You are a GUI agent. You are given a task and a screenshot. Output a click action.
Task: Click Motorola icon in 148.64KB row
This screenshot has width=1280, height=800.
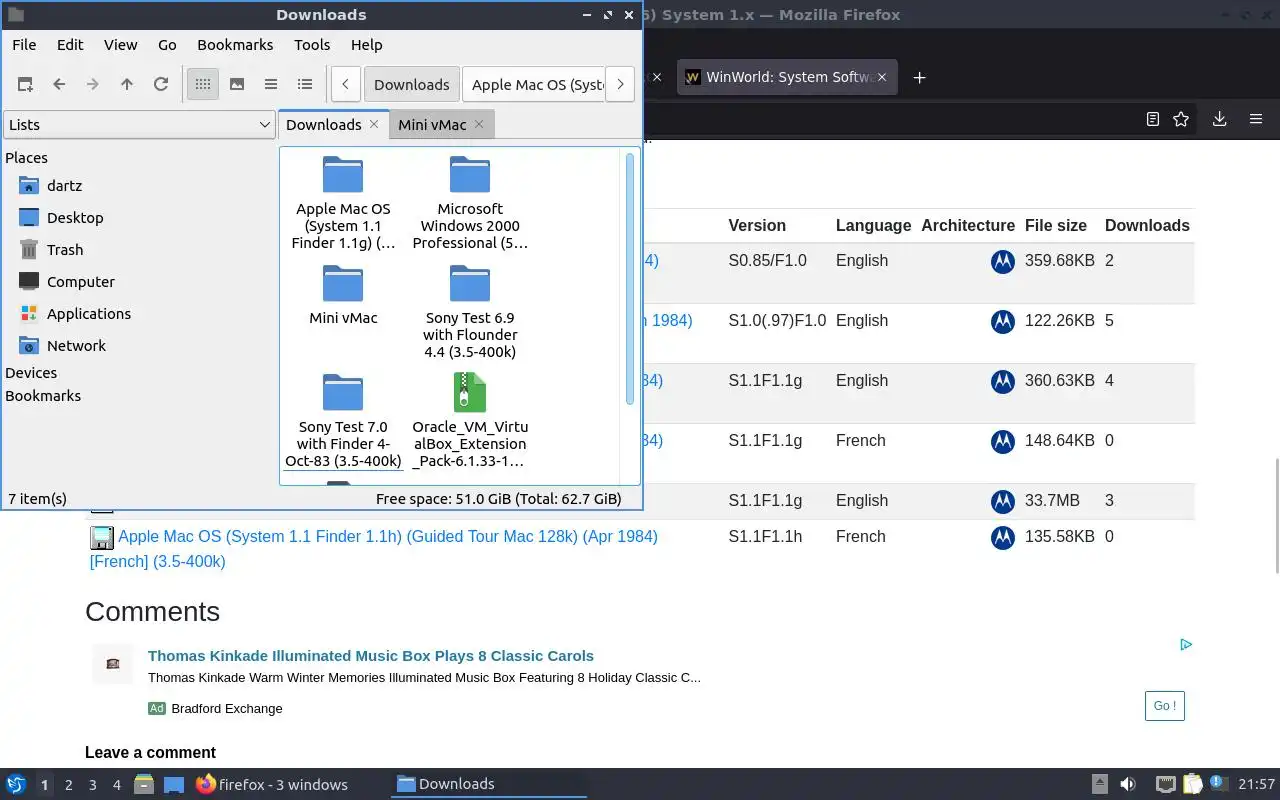pos(1003,442)
